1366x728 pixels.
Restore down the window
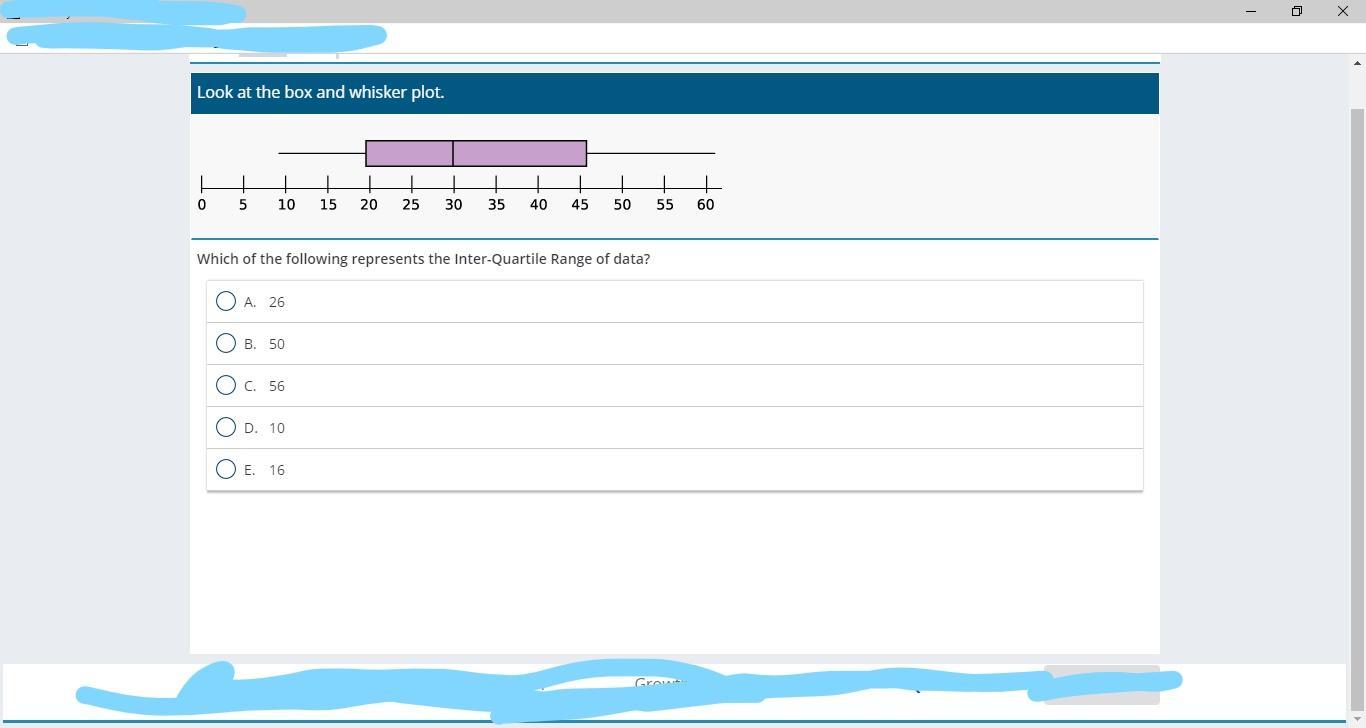click(1296, 11)
